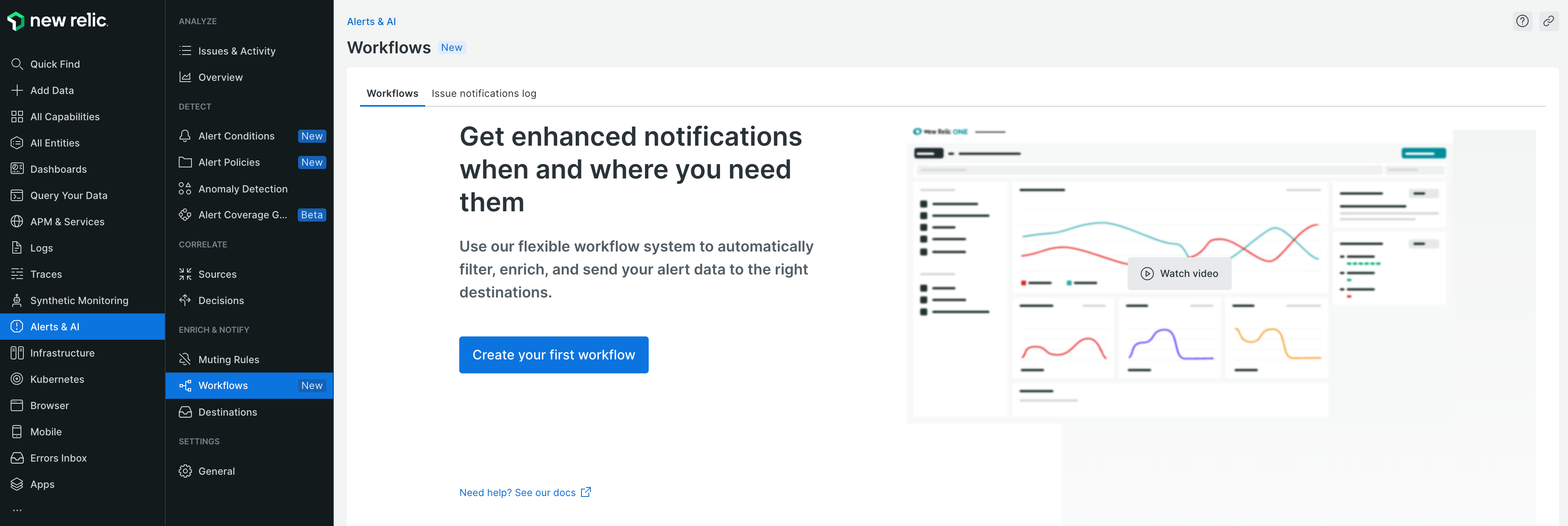The image size is (1568, 526).
Task: Click the General settings gear icon
Action: pyautogui.click(x=185, y=471)
